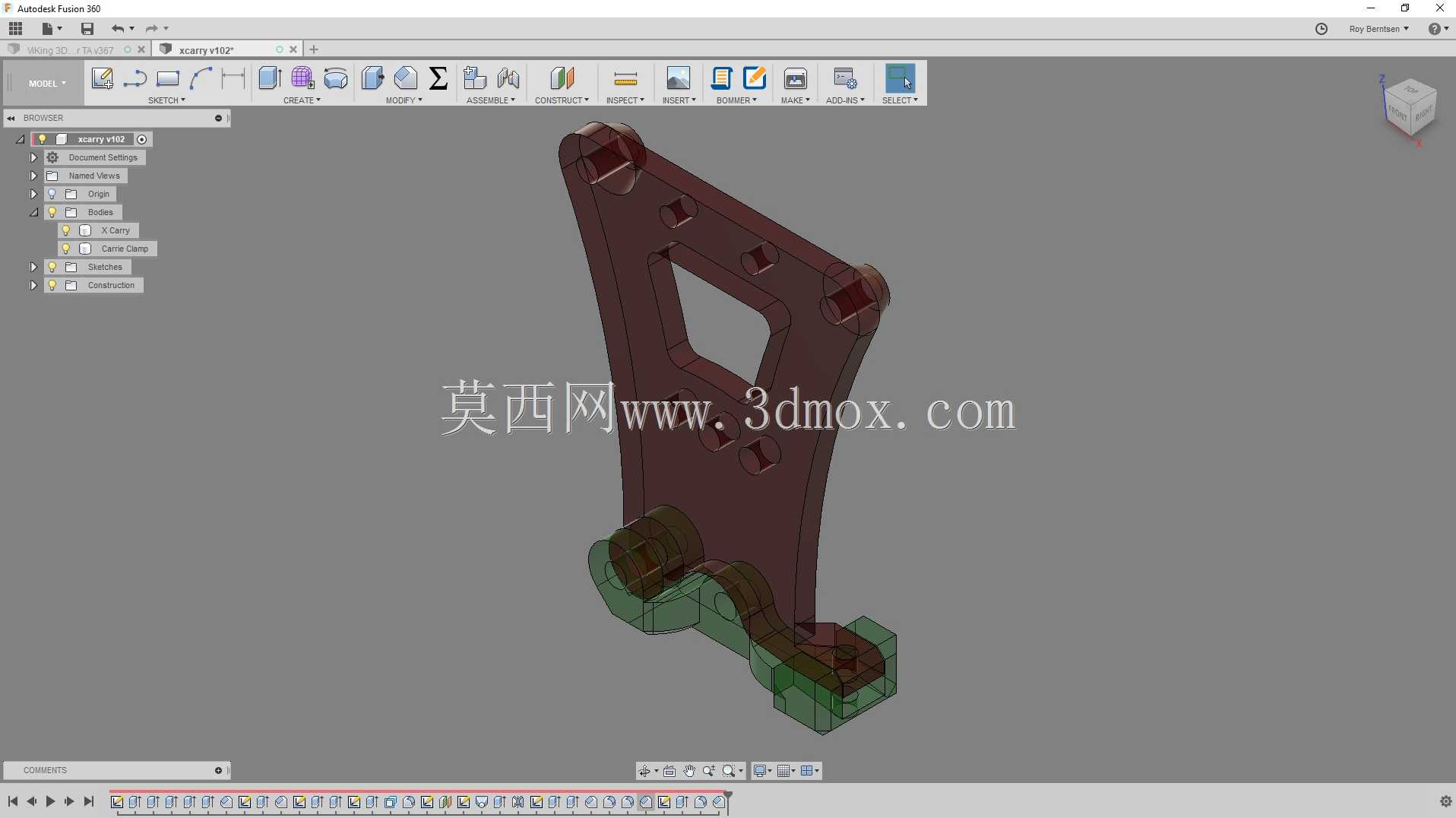The height and width of the screenshot is (818, 1456).
Task: Click the Undo button
Action: click(117, 29)
